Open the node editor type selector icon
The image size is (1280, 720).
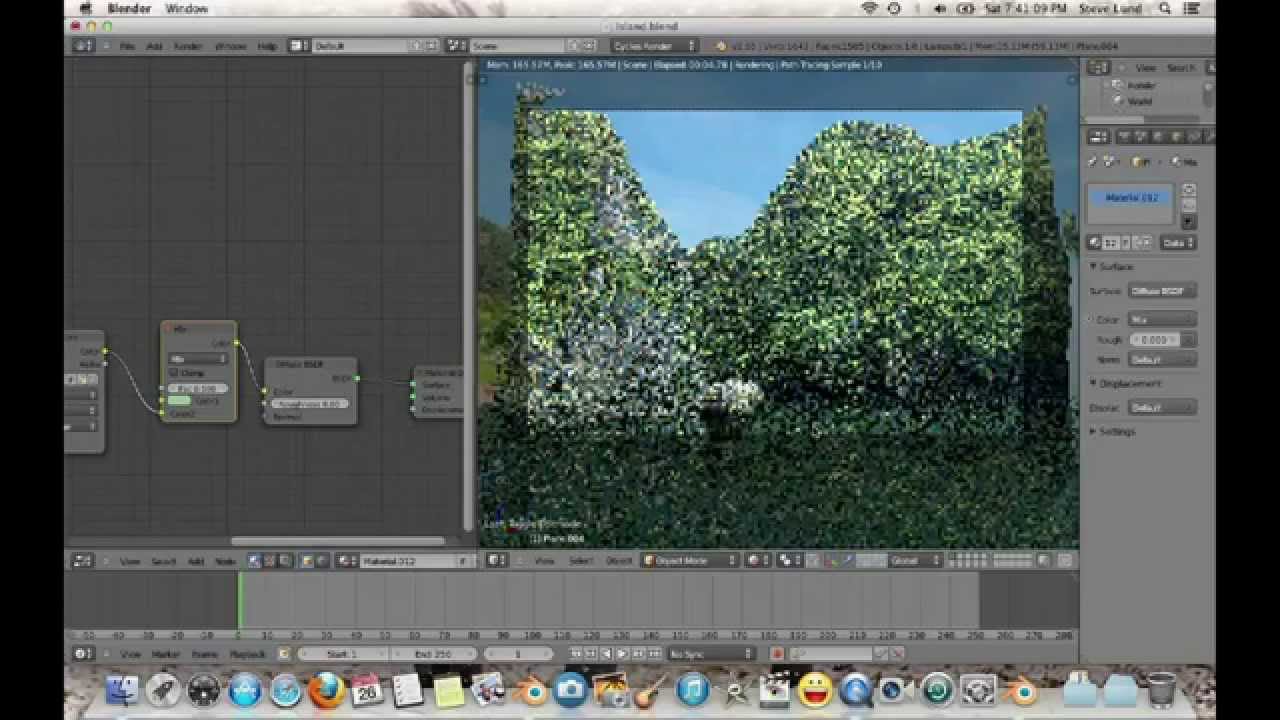coord(84,561)
